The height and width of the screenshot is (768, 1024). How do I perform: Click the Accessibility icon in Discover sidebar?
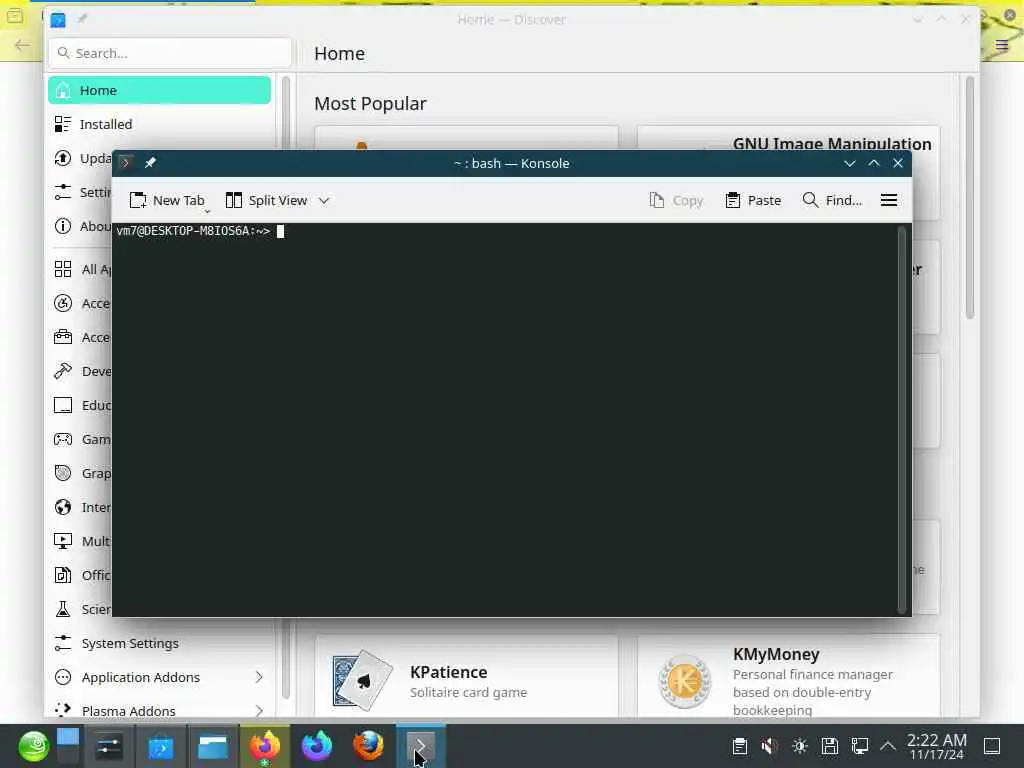pos(63,303)
